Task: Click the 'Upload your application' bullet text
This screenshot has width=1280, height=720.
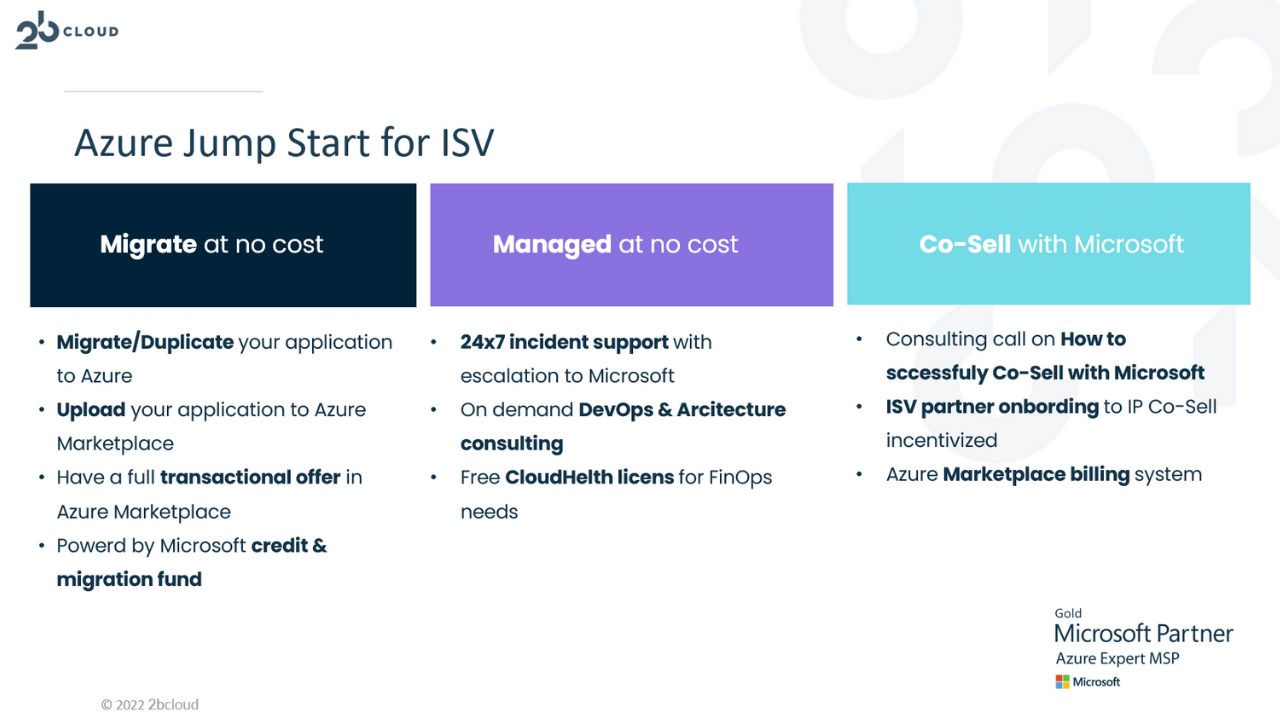Action: click(x=211, y=410)
